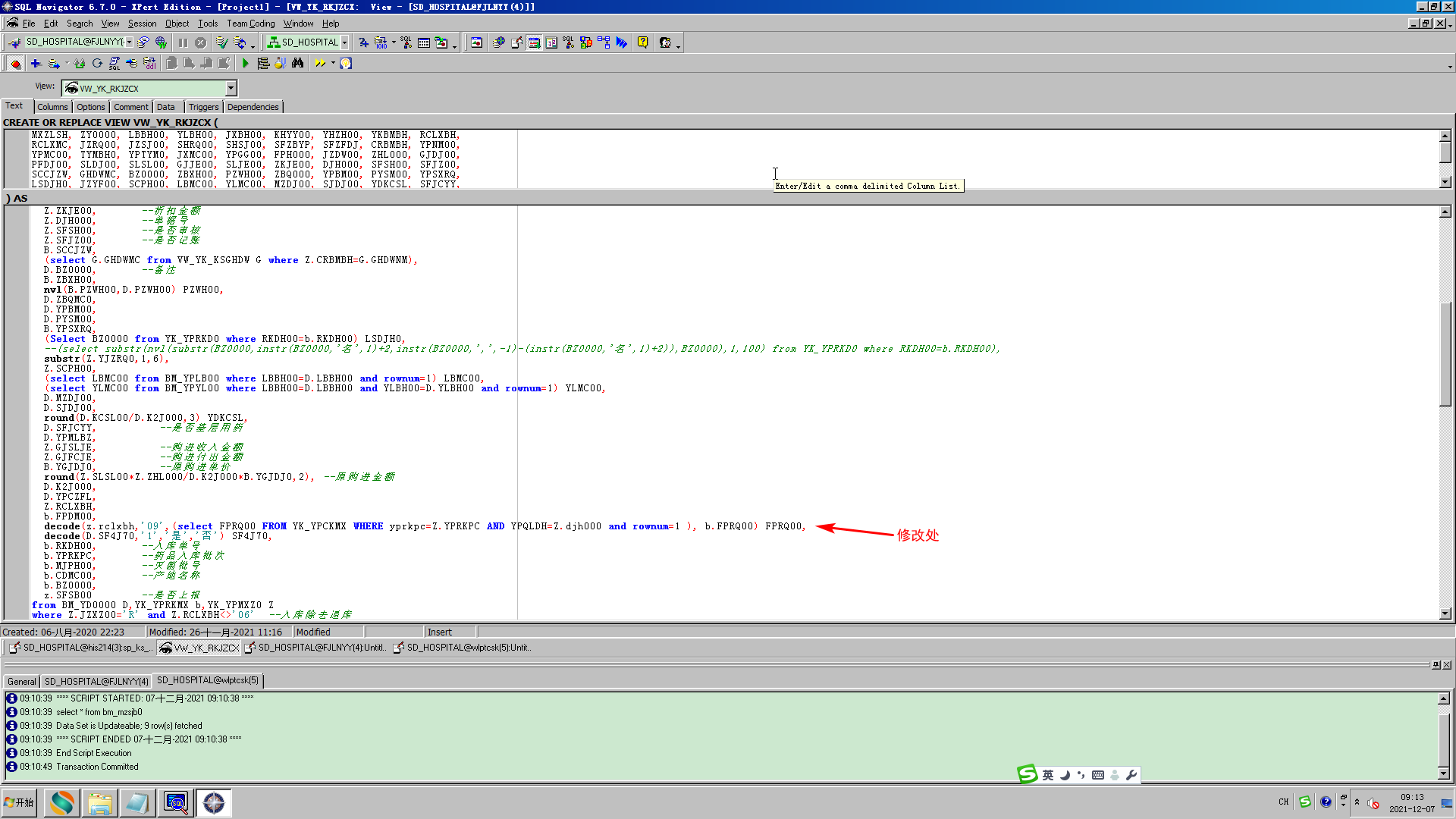Click the Windows Start button

[20, 802]
